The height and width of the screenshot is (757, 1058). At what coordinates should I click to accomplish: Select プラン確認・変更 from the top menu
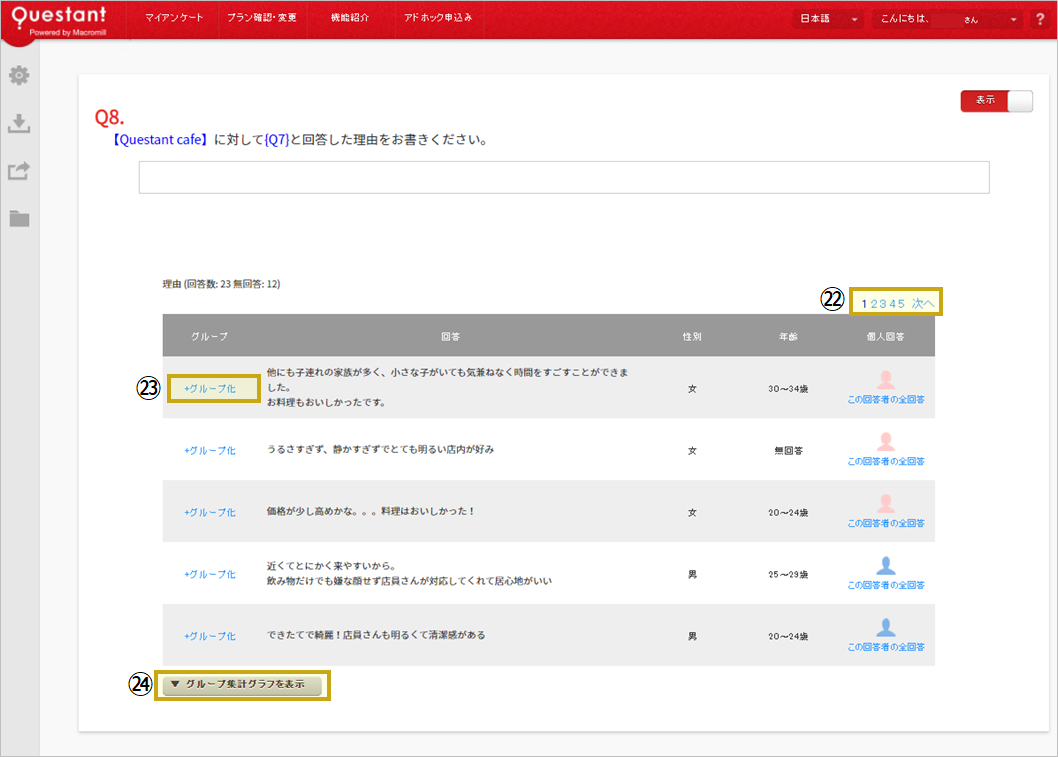click(x=262, y=17)
